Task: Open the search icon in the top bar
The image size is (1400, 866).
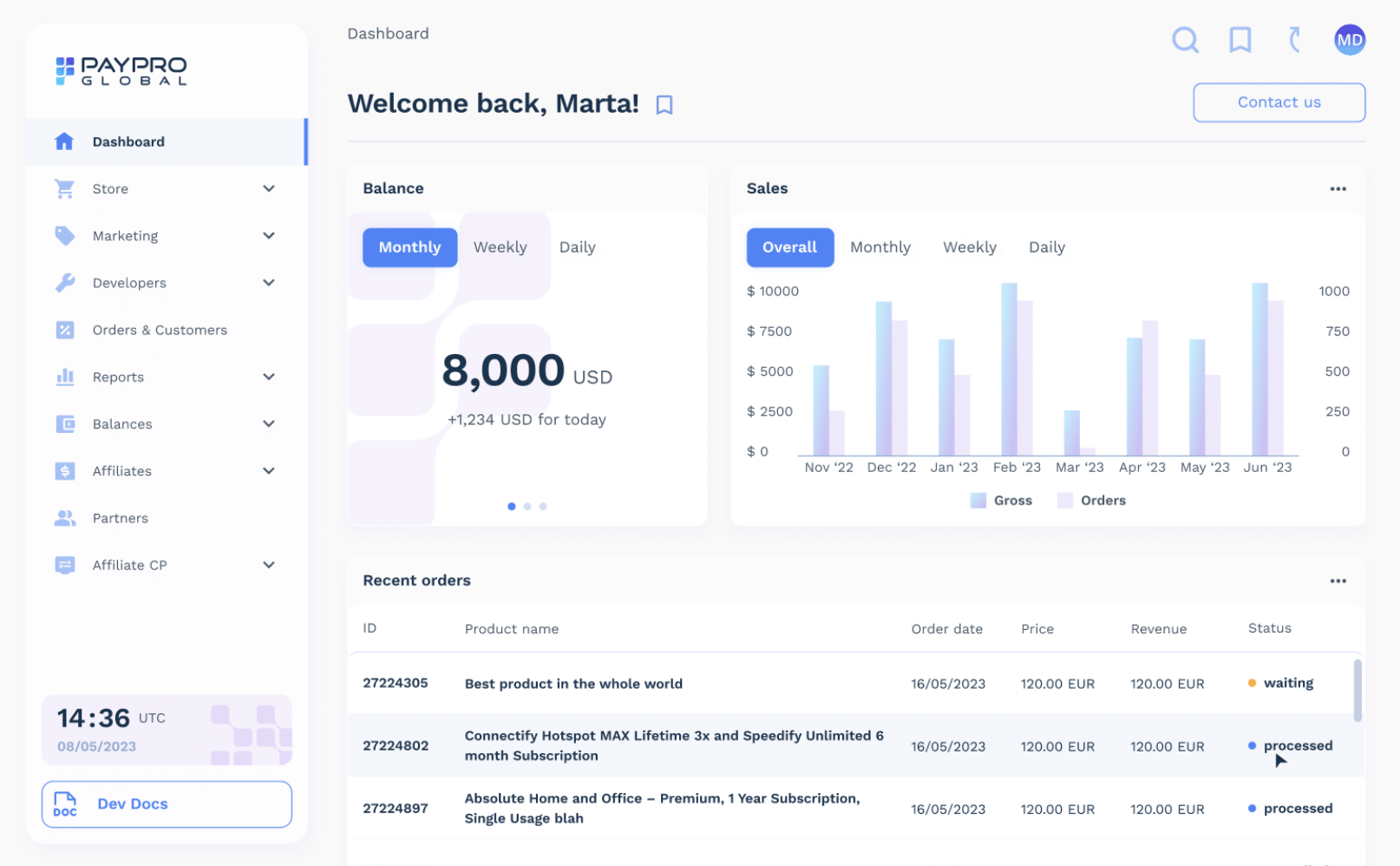Action: point(1185,40)
